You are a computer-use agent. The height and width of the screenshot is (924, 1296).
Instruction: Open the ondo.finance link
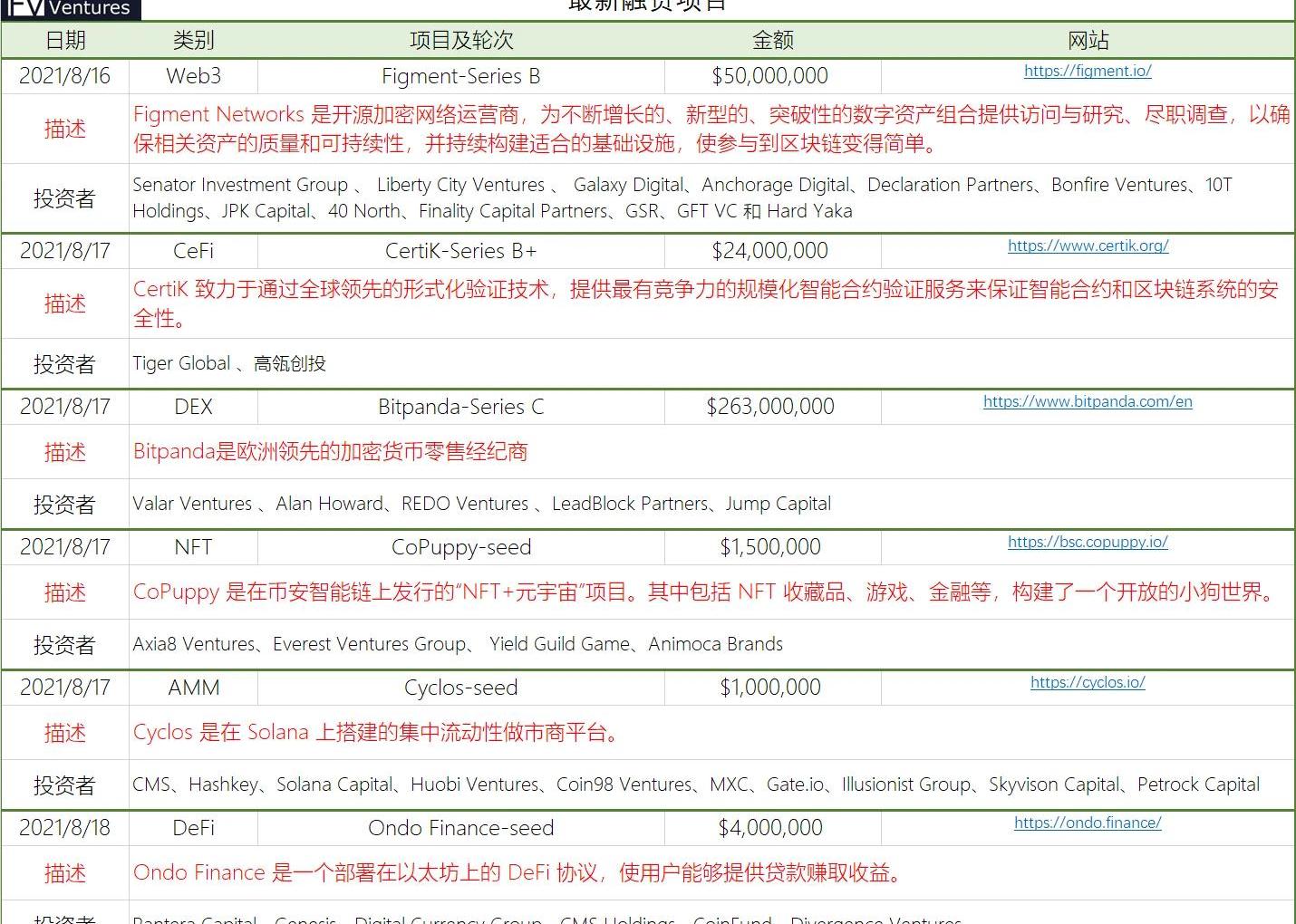pos(1088,823)
